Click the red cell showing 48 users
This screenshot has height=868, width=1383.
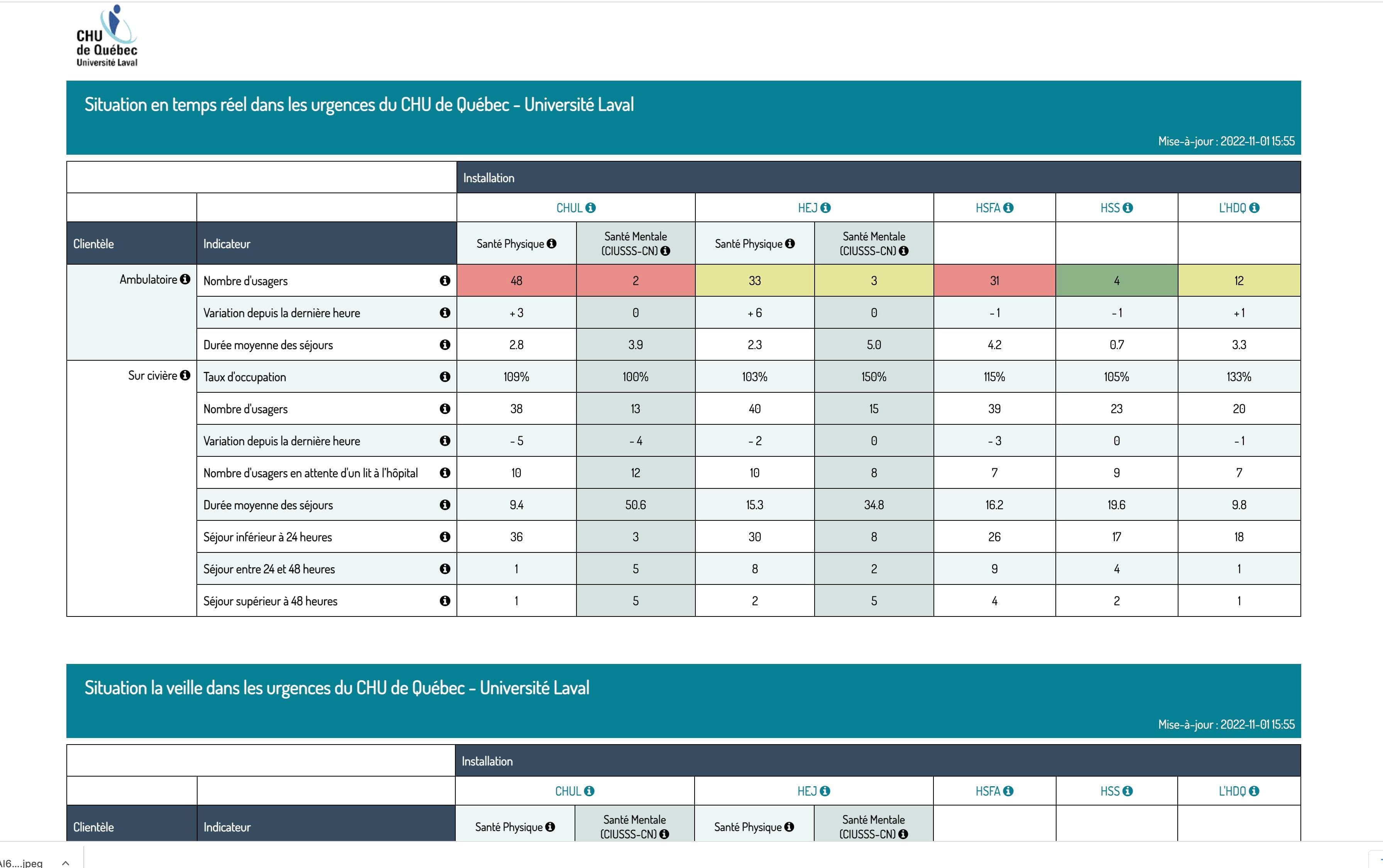(x=516, y=281)
